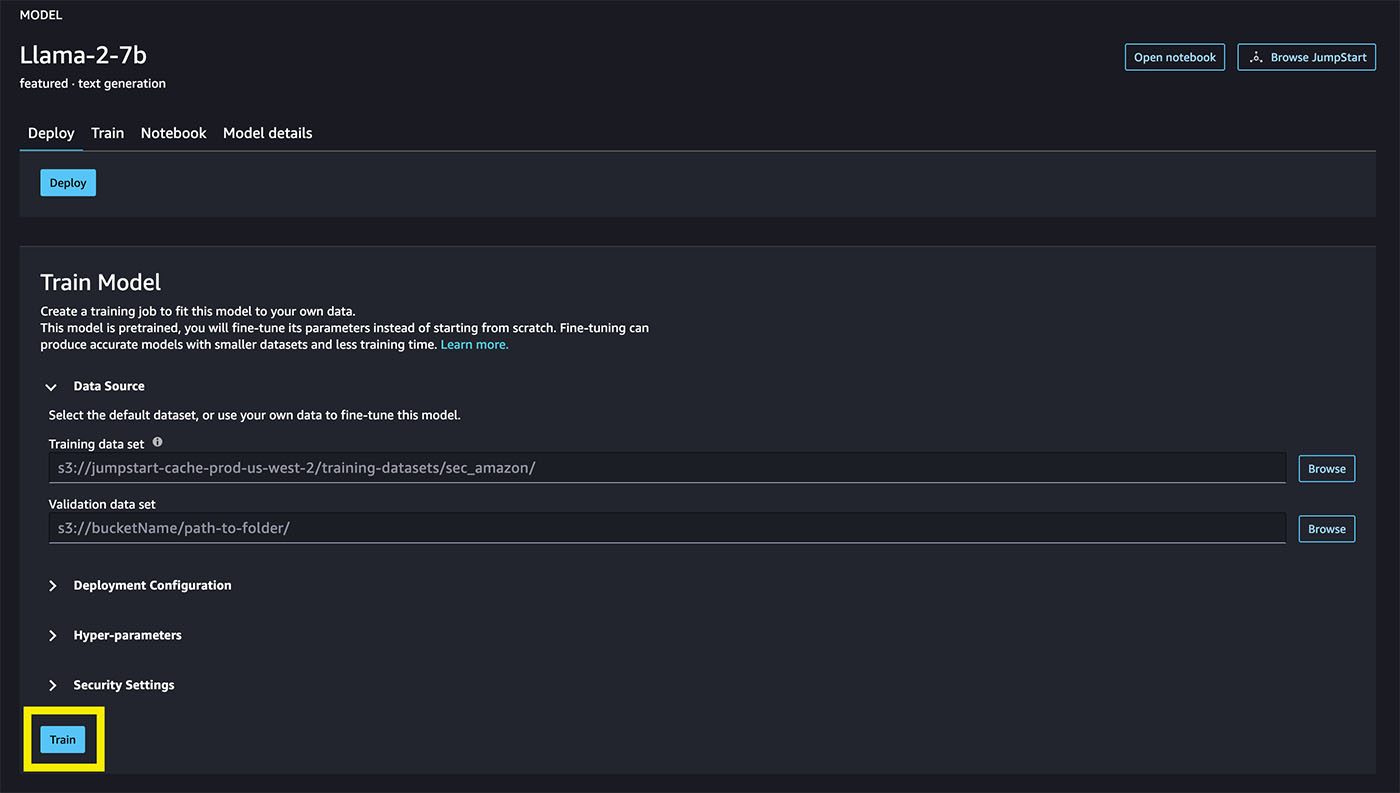Switch to the Train tab
Screen dimensions: 1400x793
(107, 133)
